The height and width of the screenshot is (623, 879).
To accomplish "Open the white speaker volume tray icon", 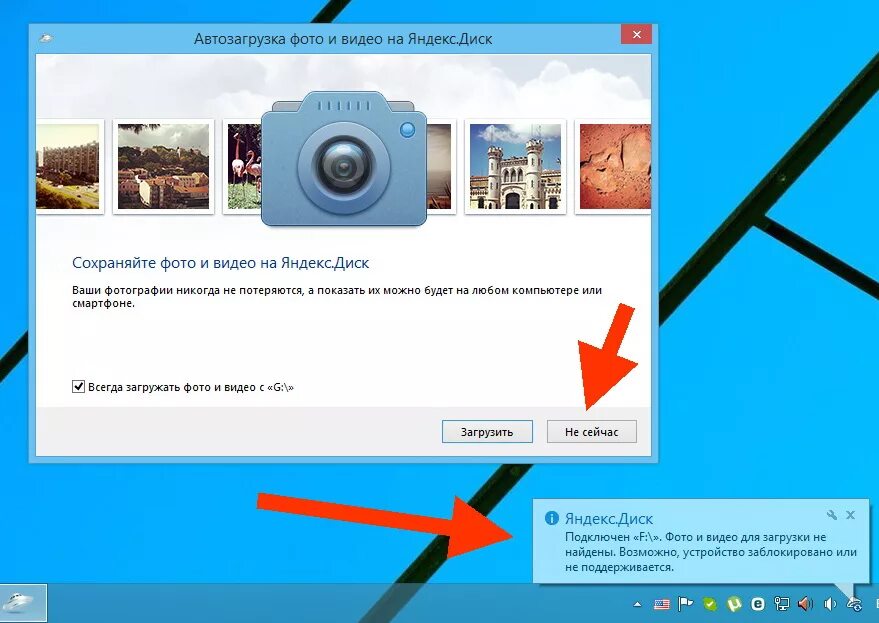I will (830, 604).
